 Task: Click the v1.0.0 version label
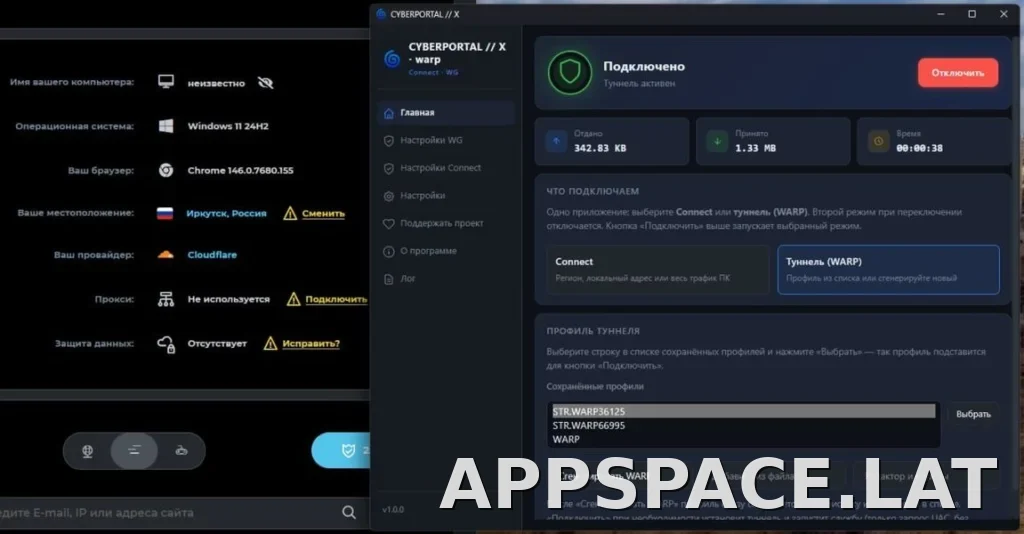tap(393, 509)
